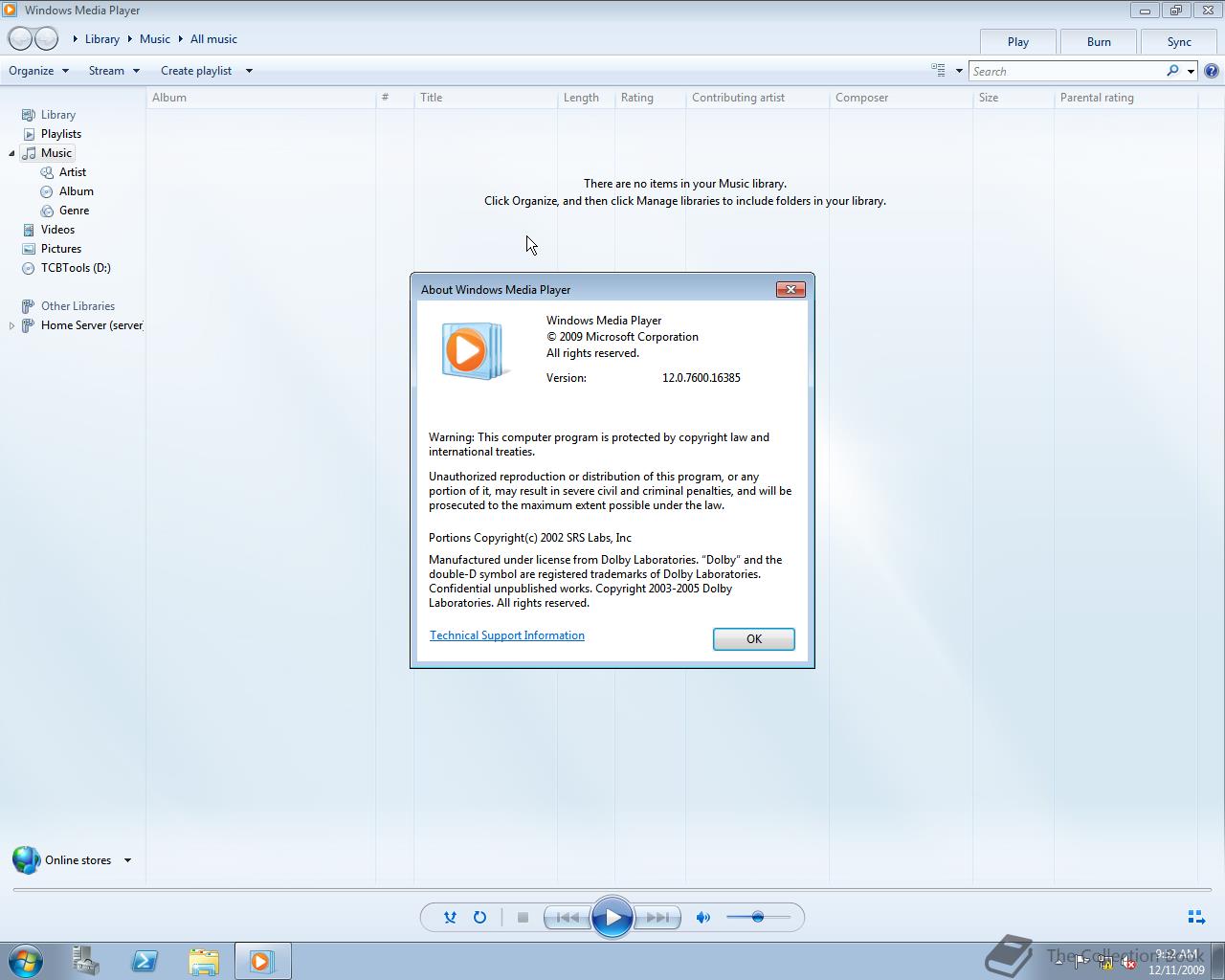Skip to the previous track
The width and height of the screenshot is (1225, 980).
567,917
